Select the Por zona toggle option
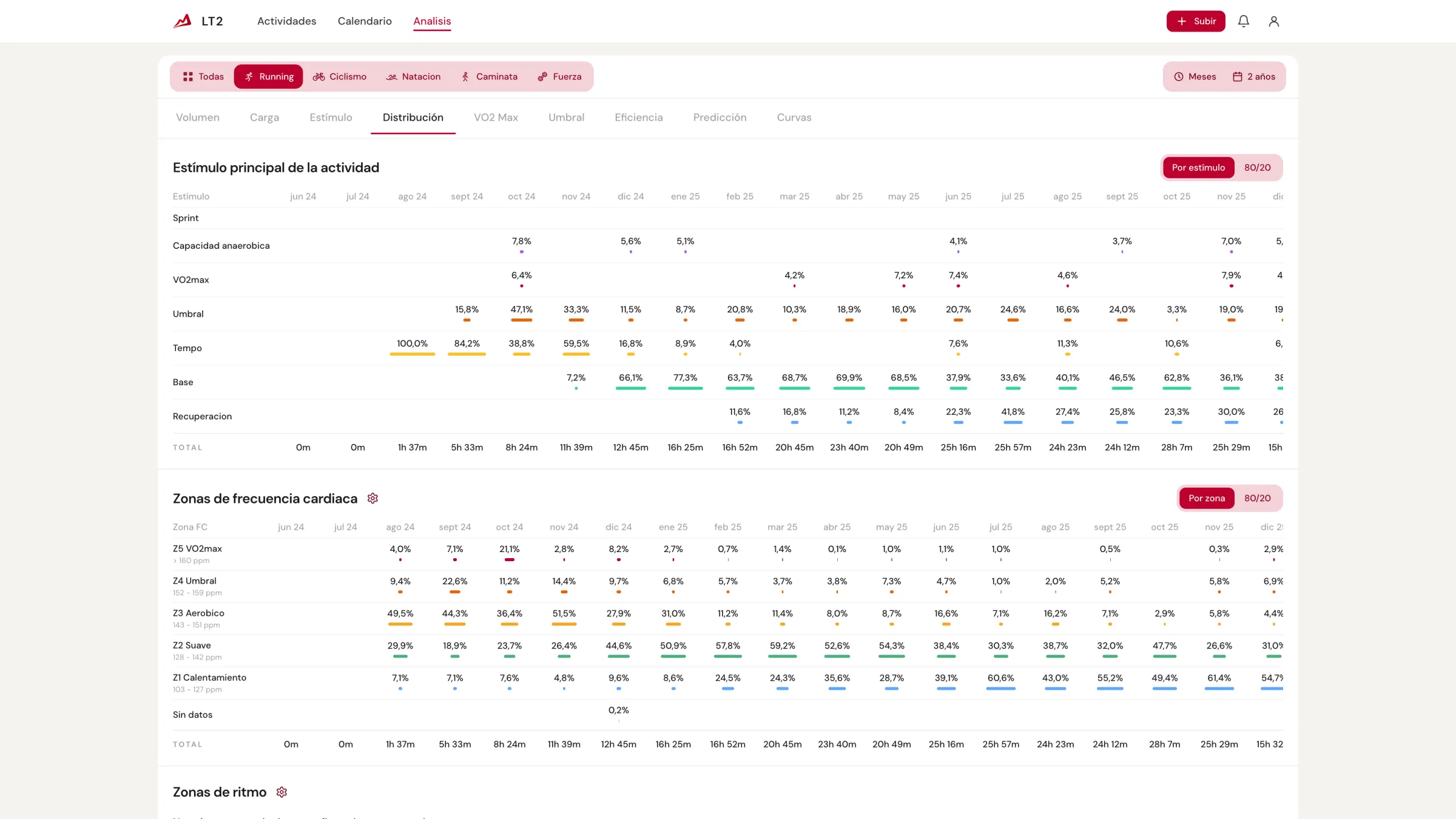 tap(1207, 498)
